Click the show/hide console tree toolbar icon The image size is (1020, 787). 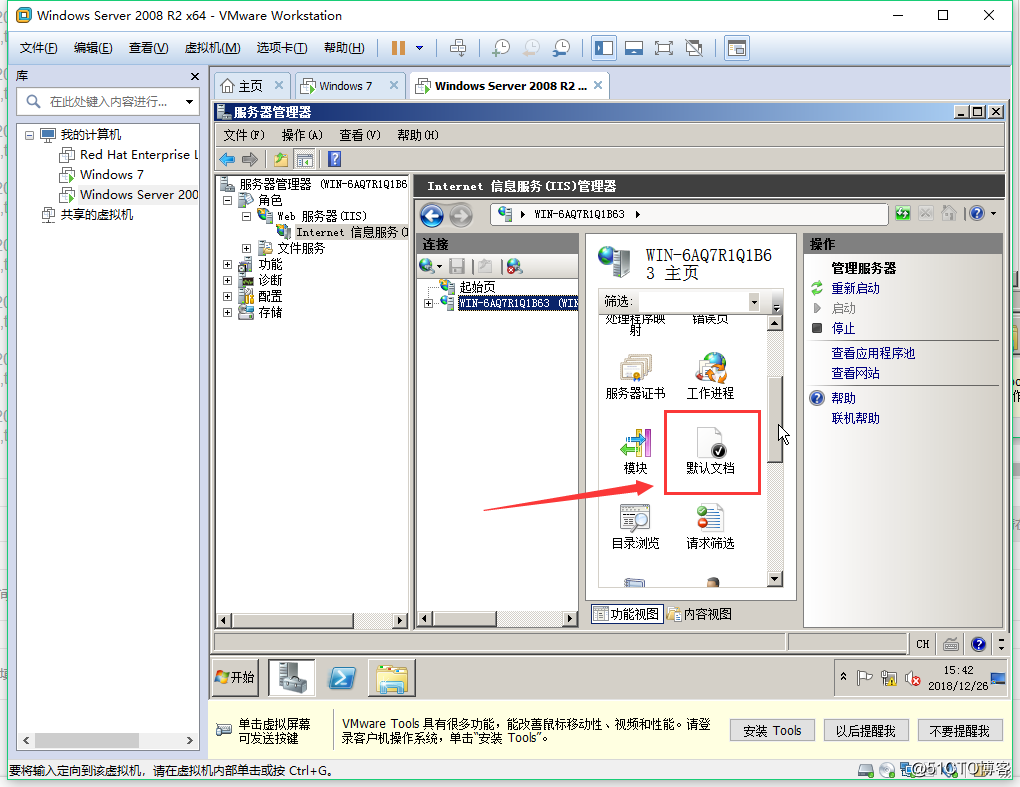304,159
